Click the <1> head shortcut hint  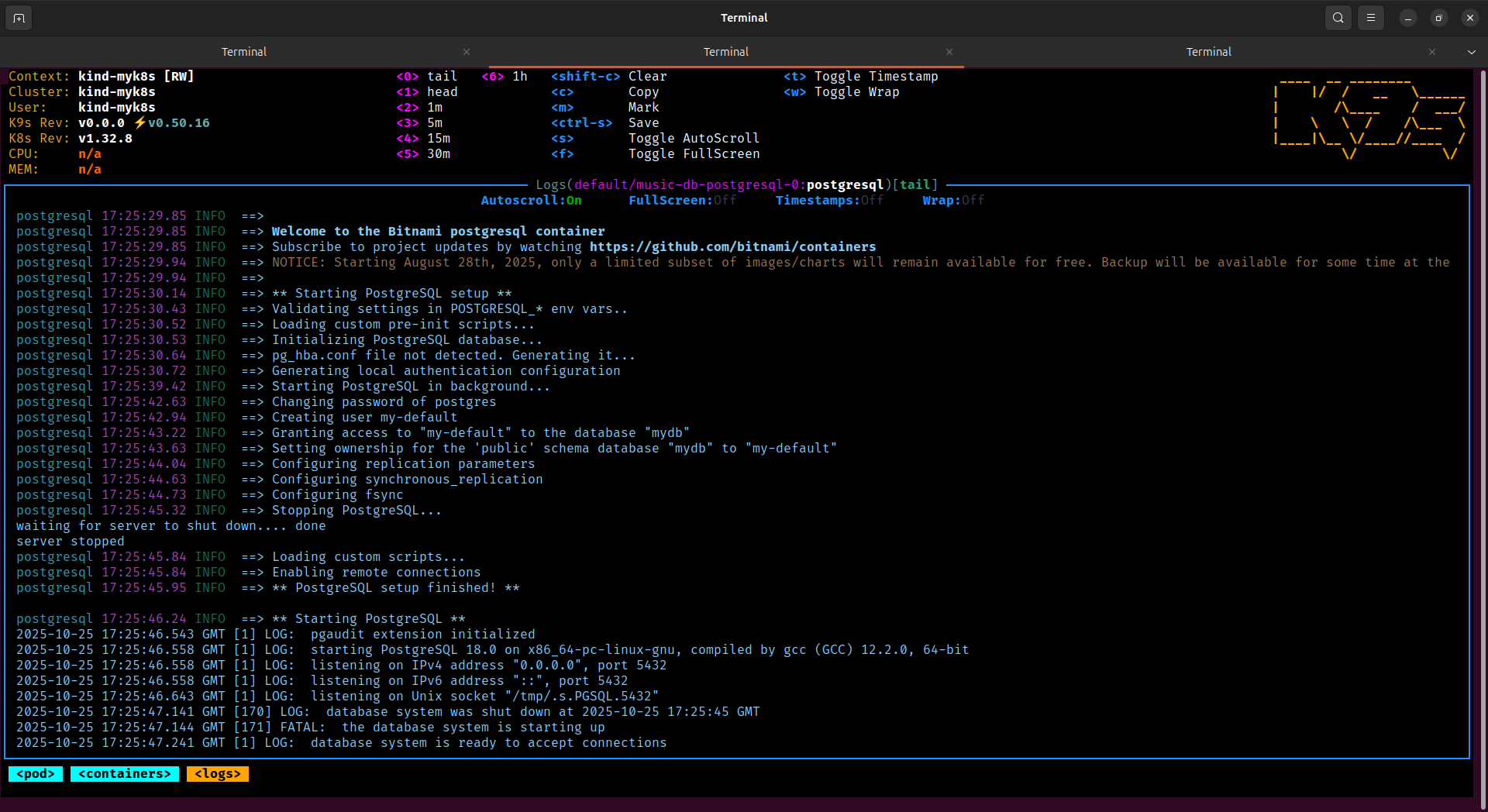[x=427, y=92]
